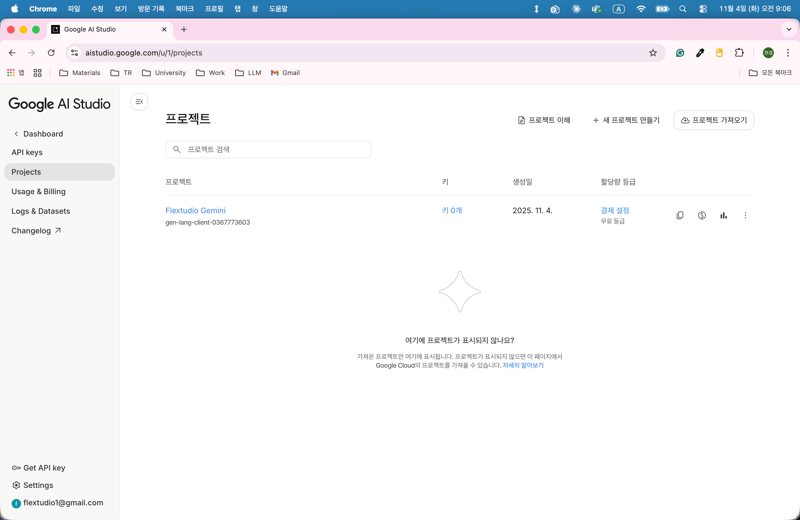
Task: Click the 키 0개 link
Action: [452, 210]
